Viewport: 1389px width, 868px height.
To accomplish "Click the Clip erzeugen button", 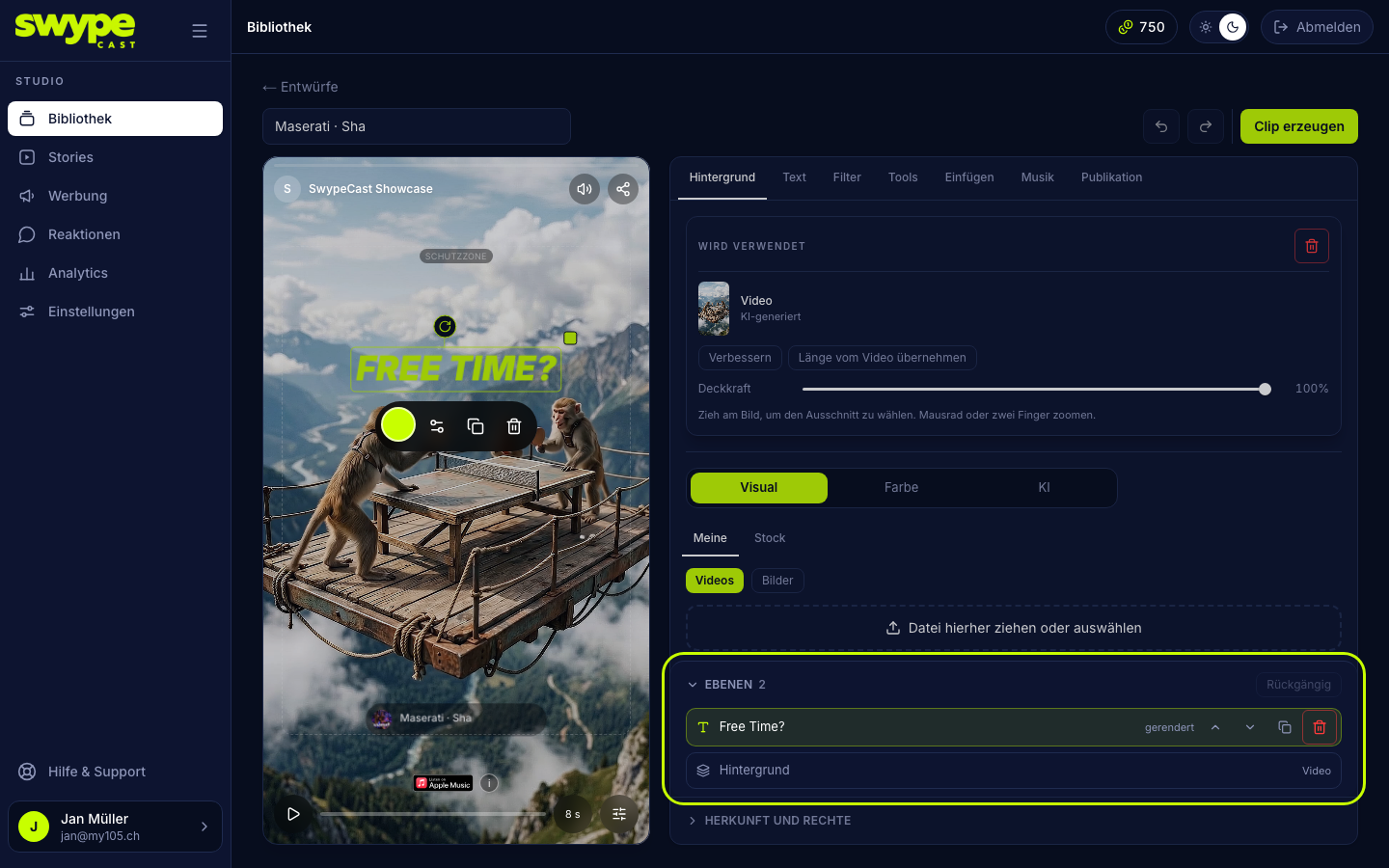I will click(x=1299, y=126).
